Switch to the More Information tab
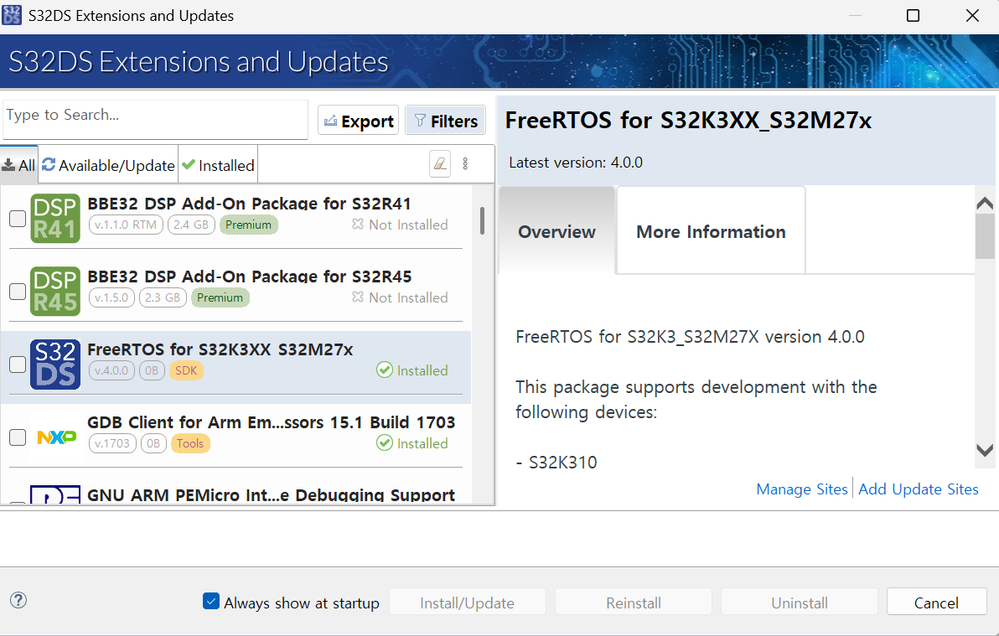 [x=710, y=232]
